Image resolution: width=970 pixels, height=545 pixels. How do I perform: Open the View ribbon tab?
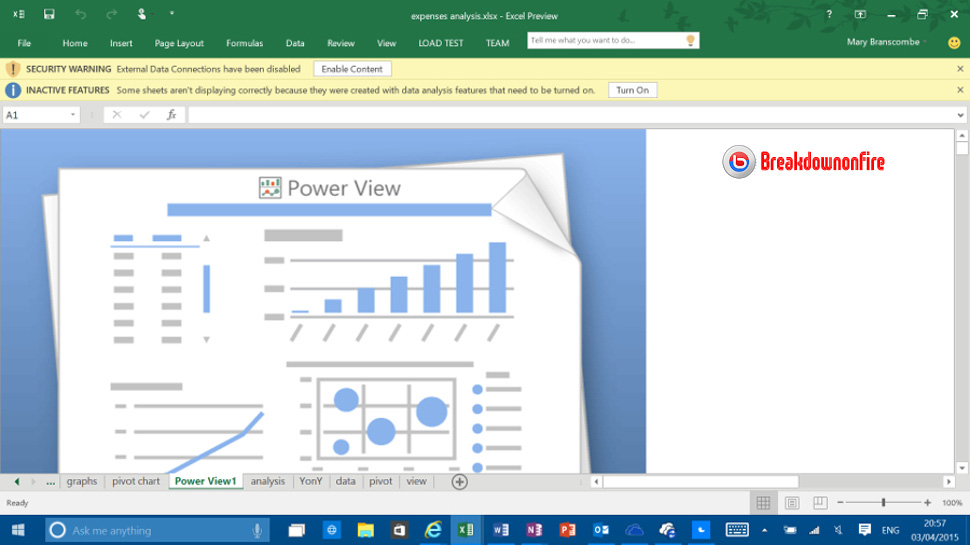pyautogui.click(x=387, y=43)
